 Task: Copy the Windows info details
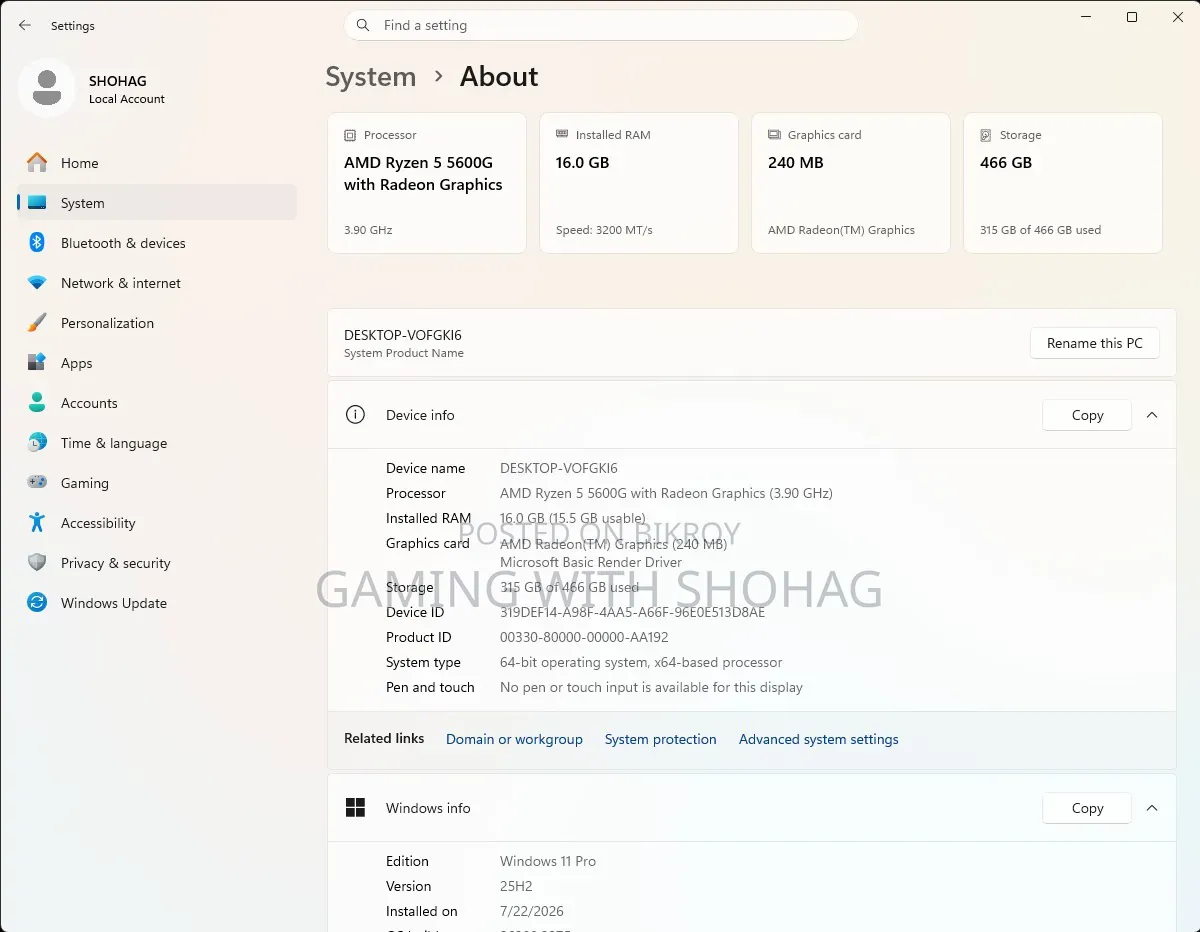1087,808
